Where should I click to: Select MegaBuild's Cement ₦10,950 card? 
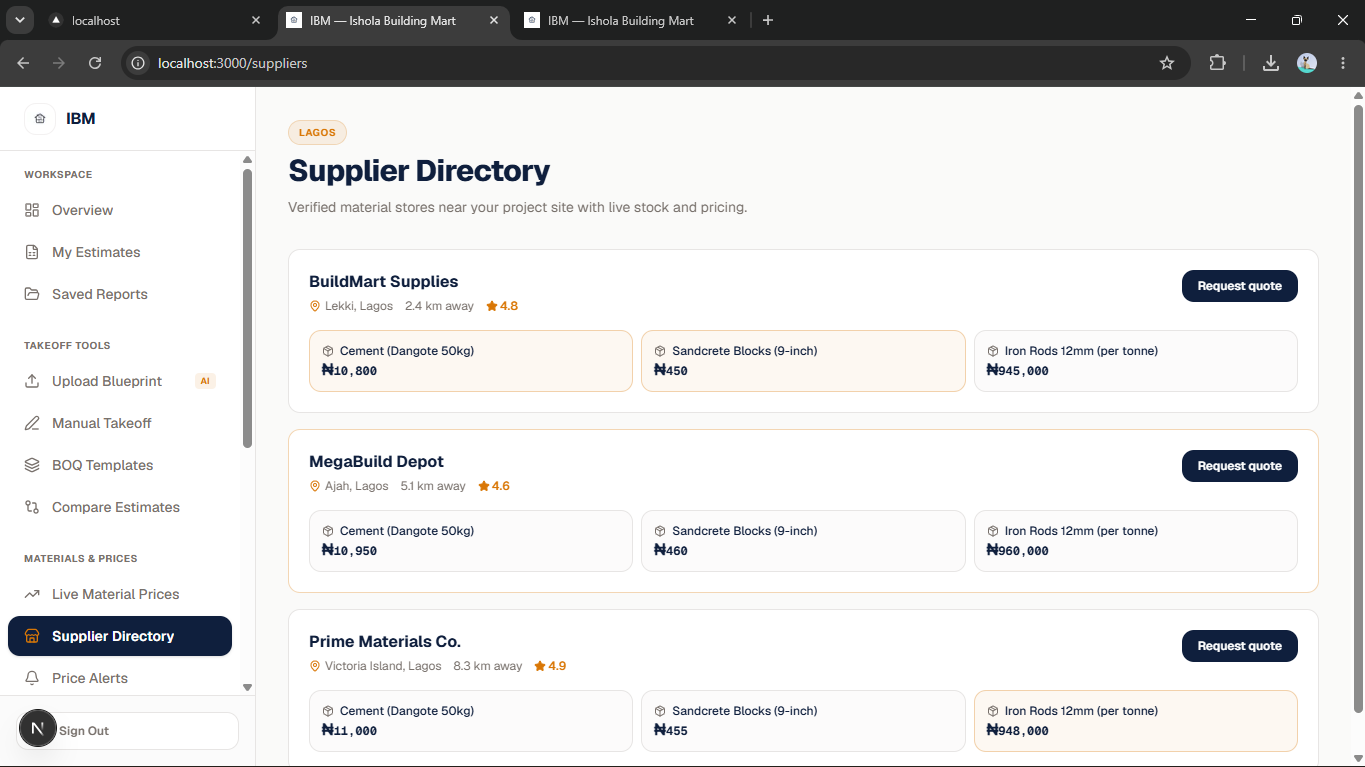471,541
